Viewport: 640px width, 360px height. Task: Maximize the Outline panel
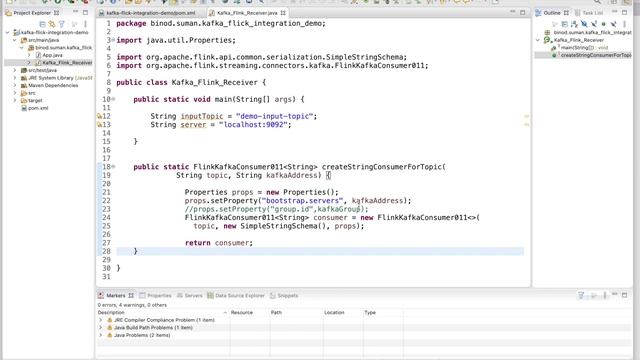(x=624, y=12)
